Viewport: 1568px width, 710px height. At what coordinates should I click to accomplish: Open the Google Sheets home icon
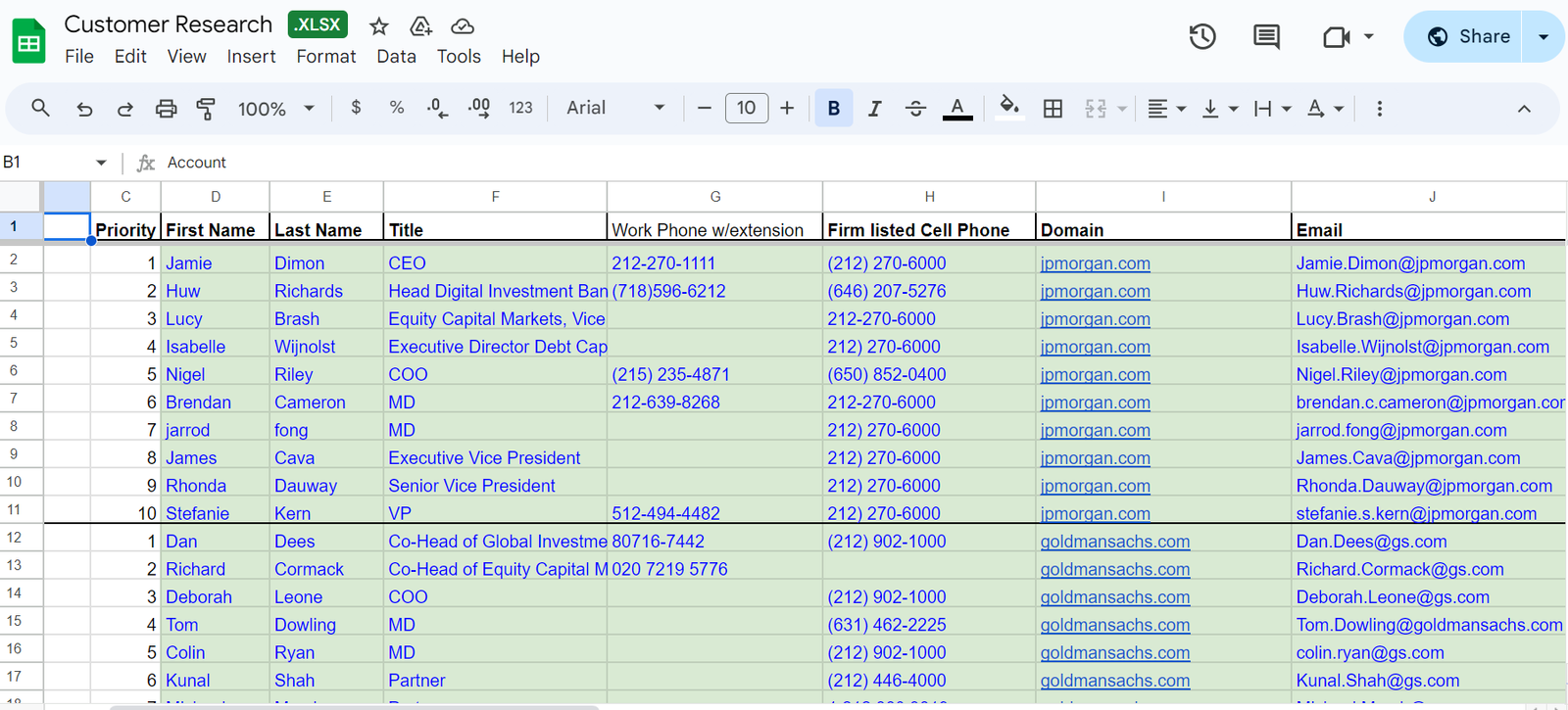pyautogui.click(x=29, y=41)
